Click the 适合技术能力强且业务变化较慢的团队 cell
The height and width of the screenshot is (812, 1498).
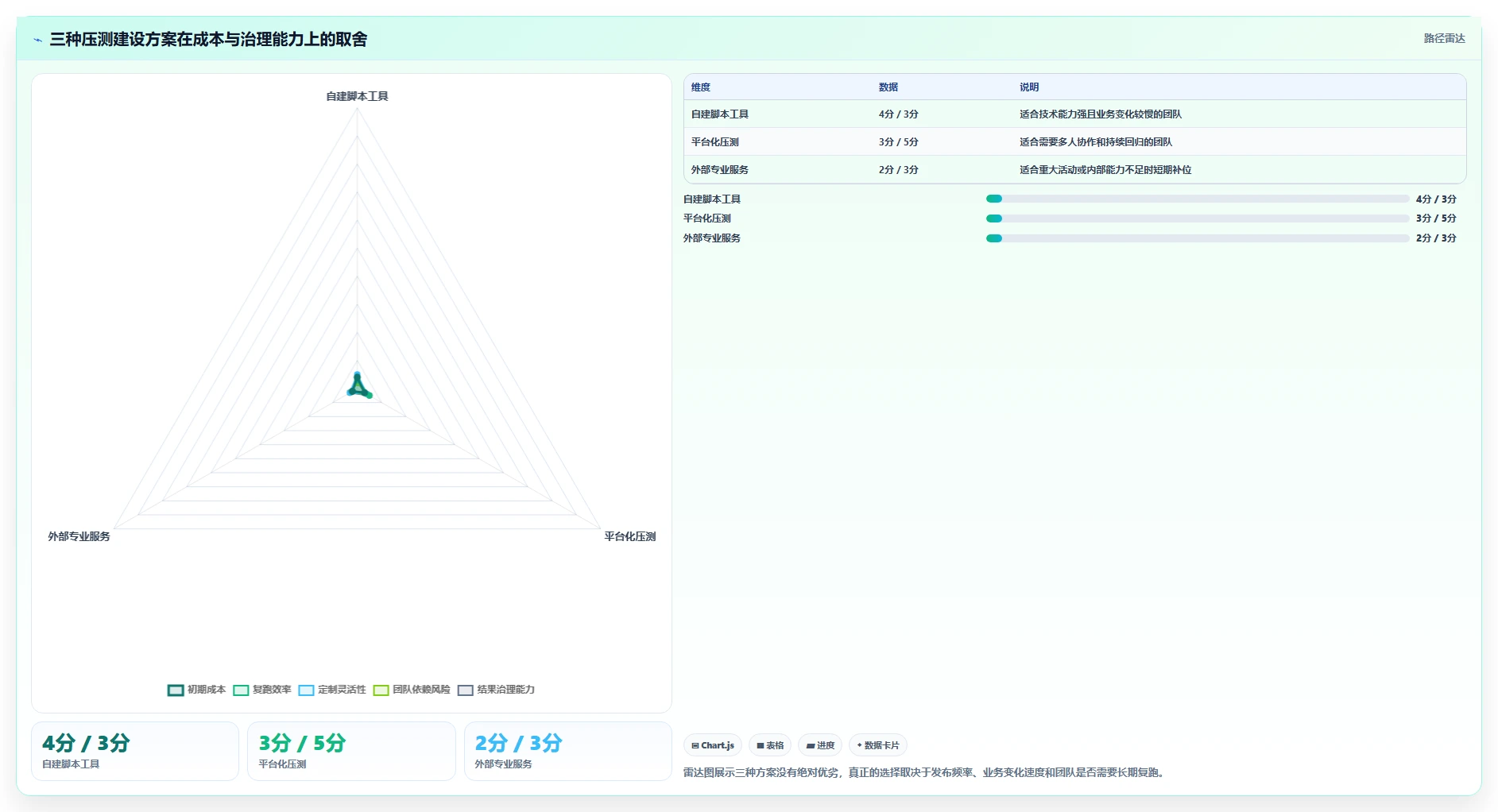(1101, 114)
